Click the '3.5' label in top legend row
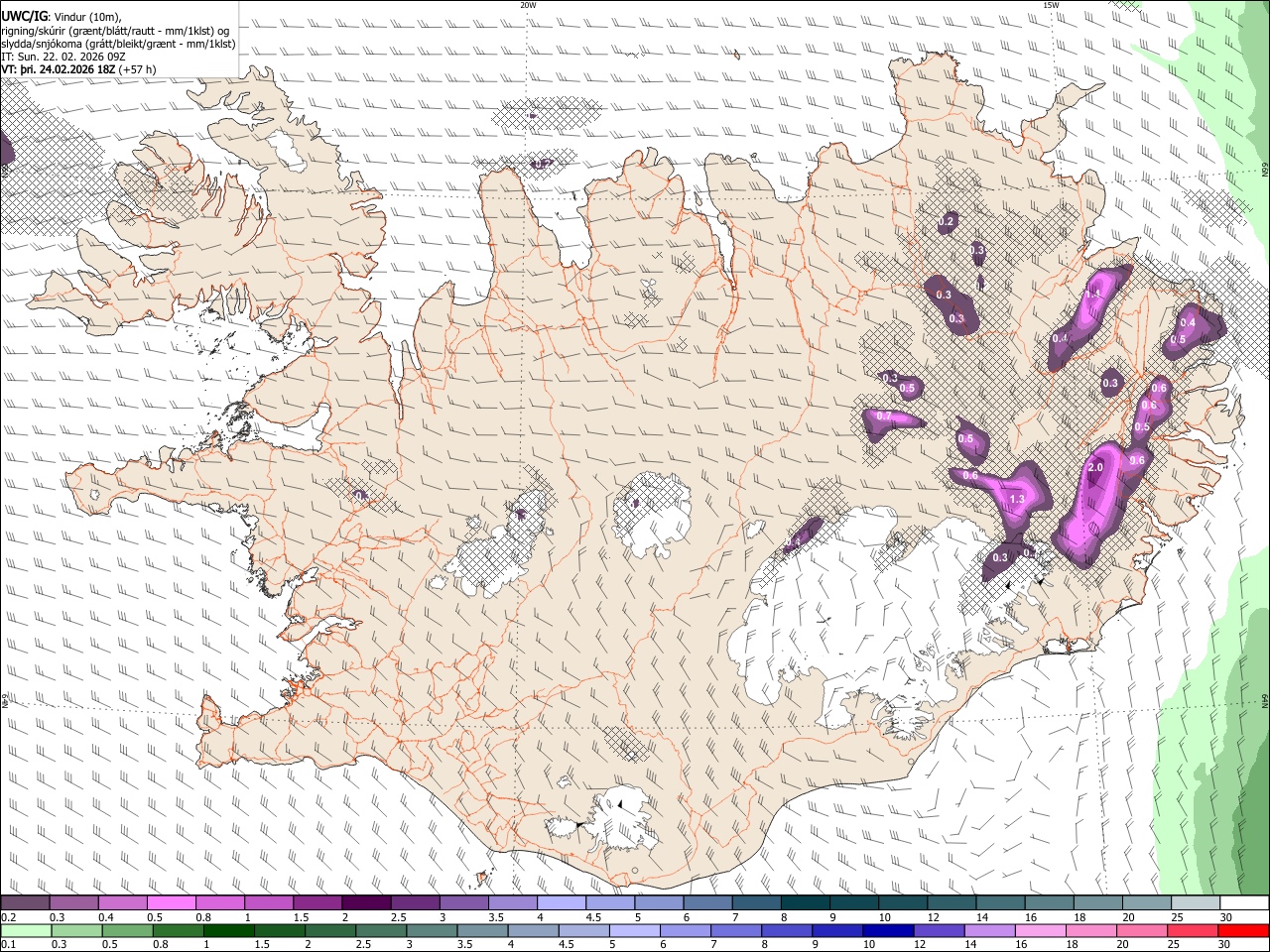1270x952 pixels. pos(495,917)
